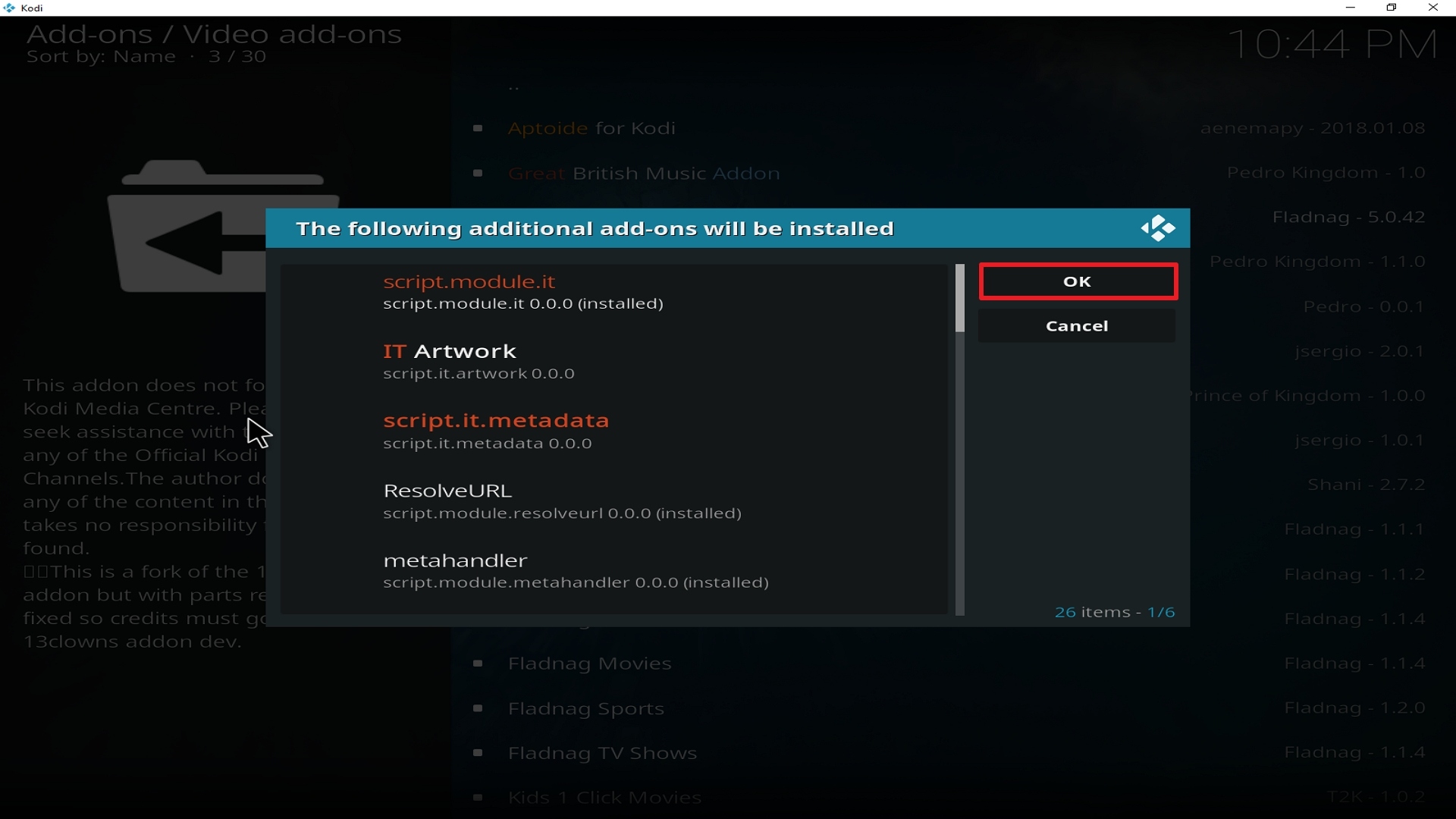
Task: Click bullet icon beside Fladnag TV Shows
Action: (x=479, y=753)
